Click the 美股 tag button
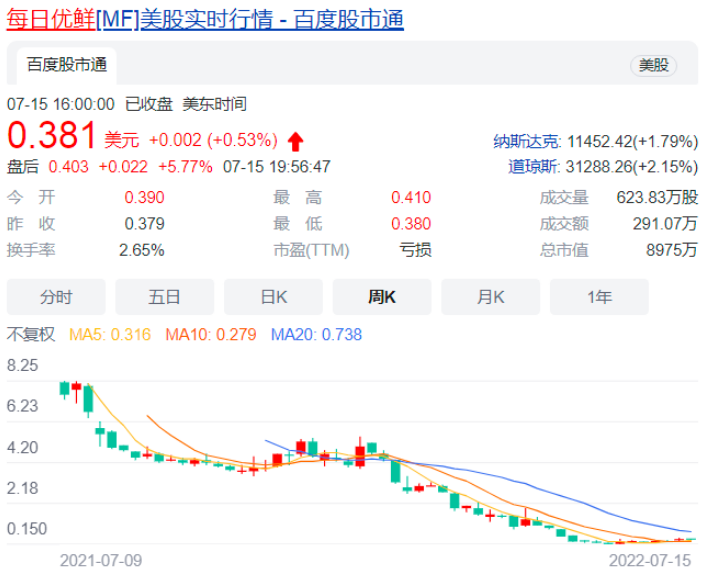706x572 pixels. pos(653,65)
